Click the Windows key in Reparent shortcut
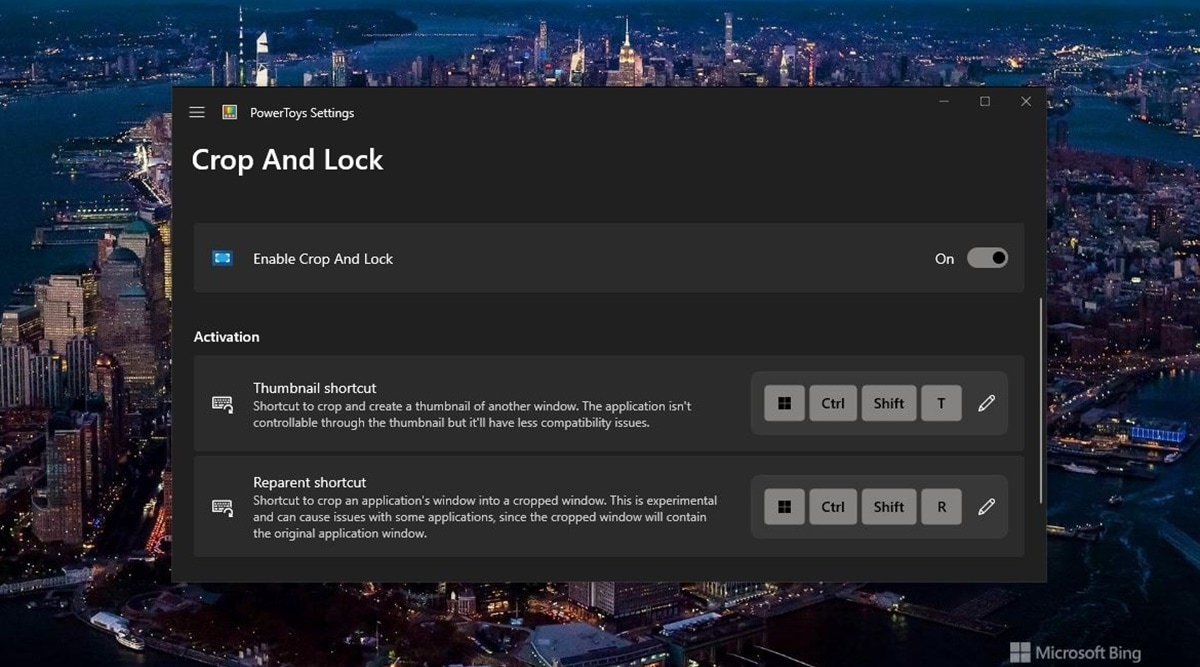Image resolution: width=1200 pixels, height=667 pixels. click(785, 507)
